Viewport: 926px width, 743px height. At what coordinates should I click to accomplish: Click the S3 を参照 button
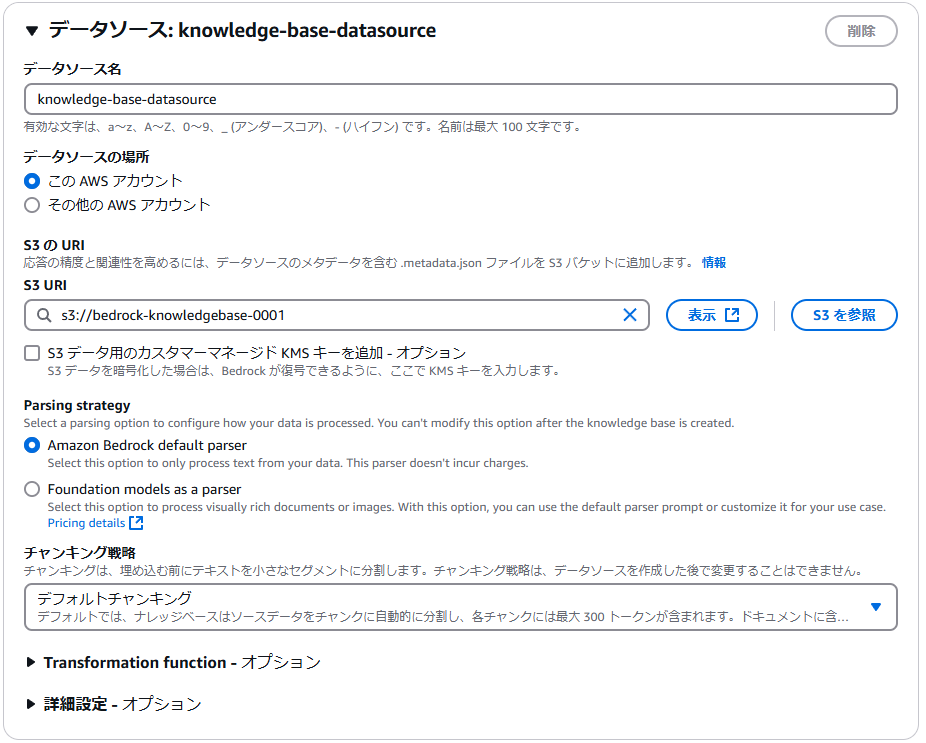click(844, 315)
